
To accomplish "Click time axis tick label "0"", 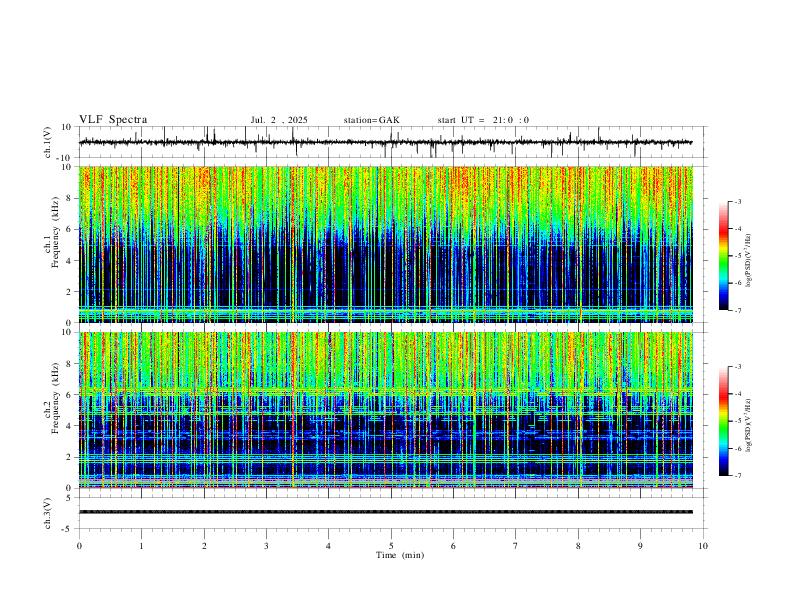I will tap(79, 546).
